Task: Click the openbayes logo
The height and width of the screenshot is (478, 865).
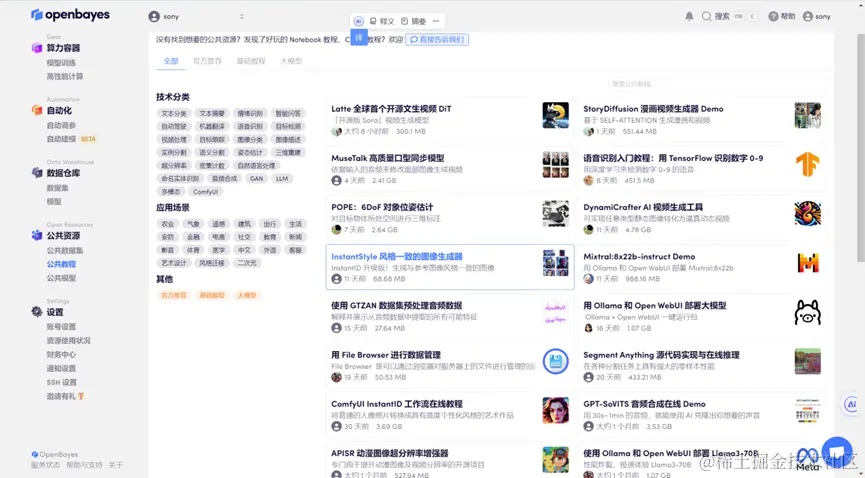Action: 70,15
